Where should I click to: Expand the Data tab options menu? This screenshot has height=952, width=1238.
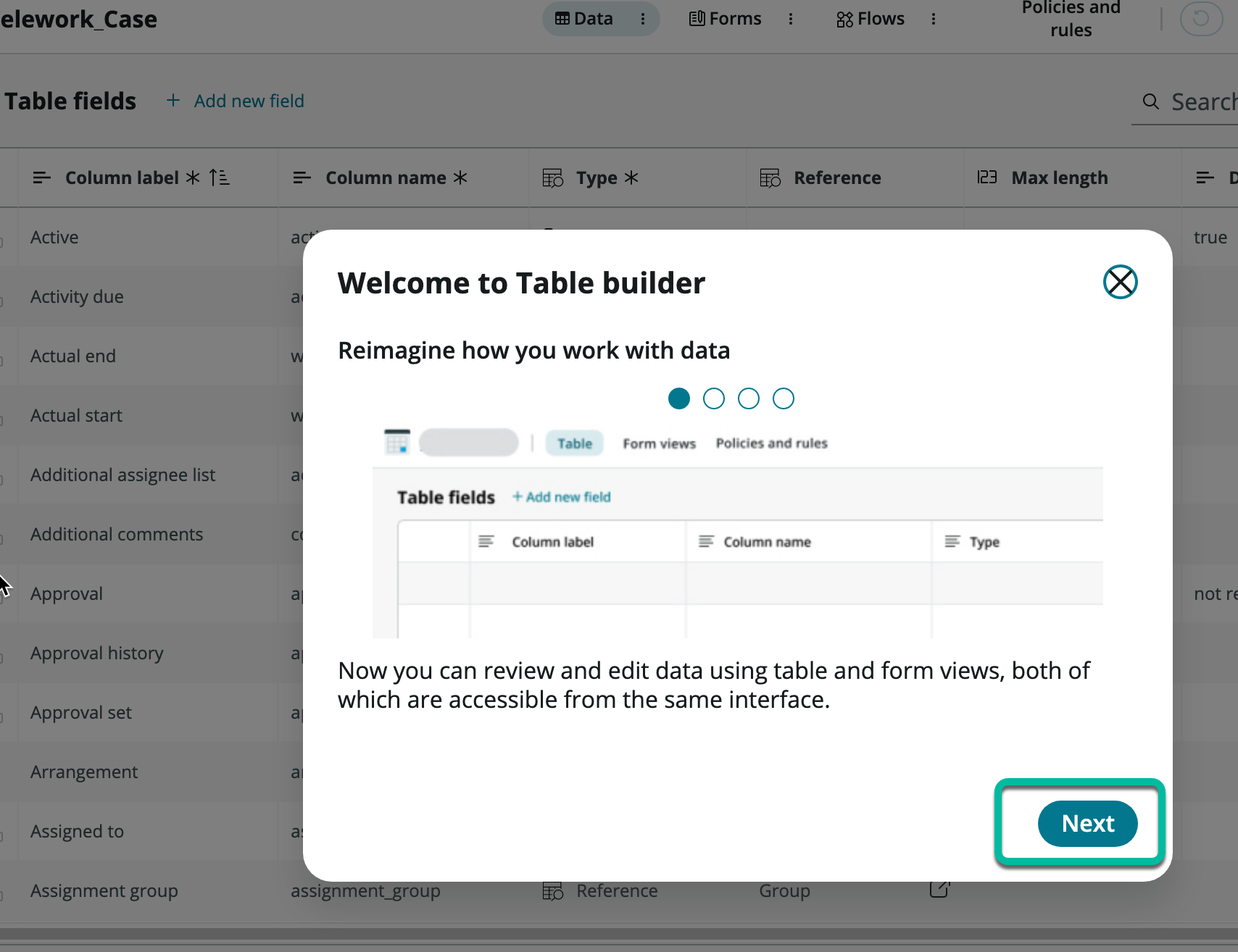tap(643, 19)
